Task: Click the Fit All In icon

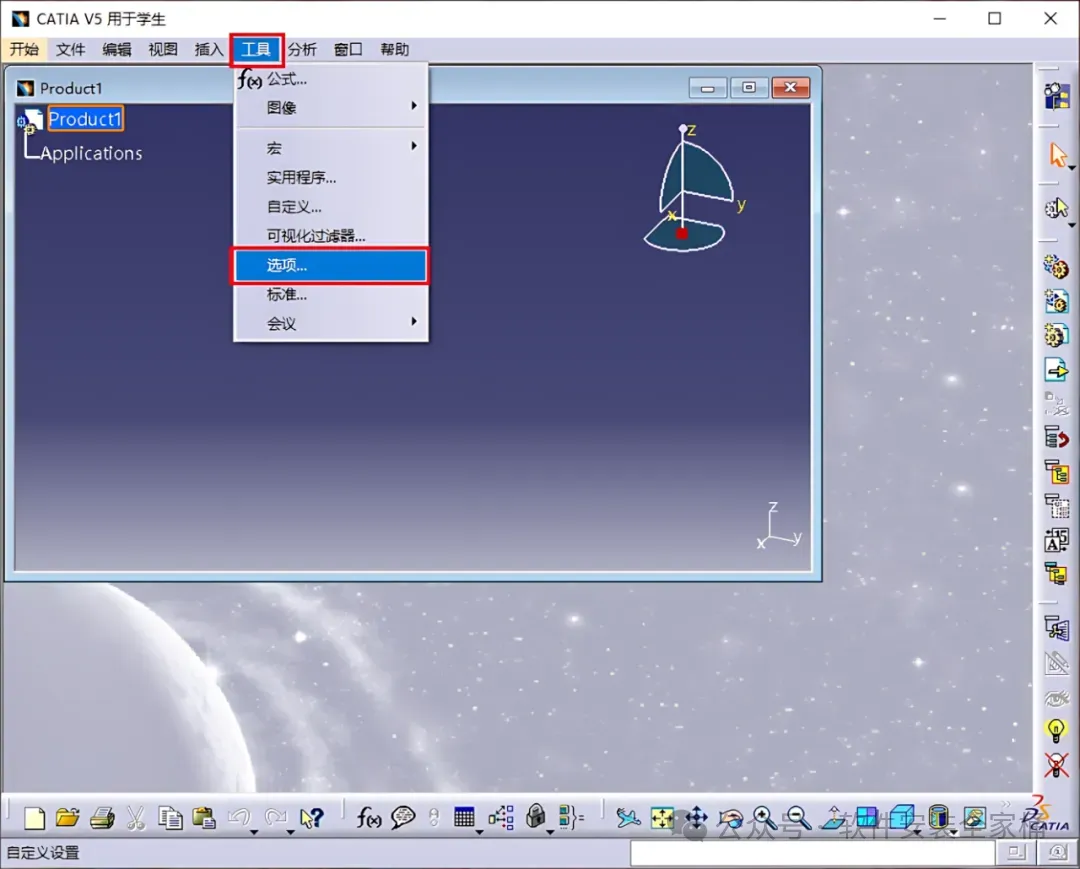Action: [x=662, y=818]
